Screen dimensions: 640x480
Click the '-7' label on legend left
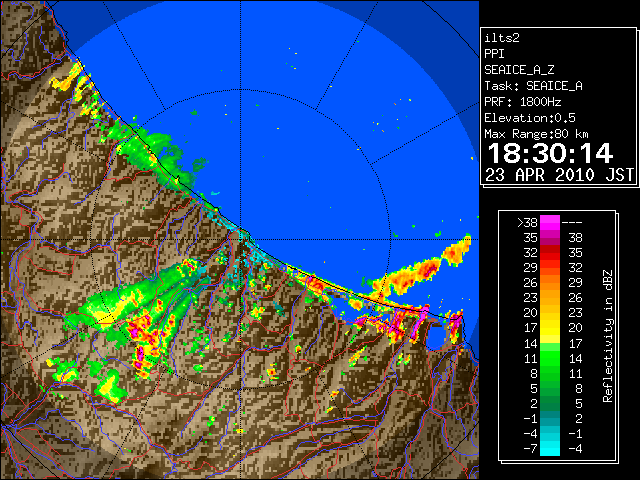click(531, 449)
